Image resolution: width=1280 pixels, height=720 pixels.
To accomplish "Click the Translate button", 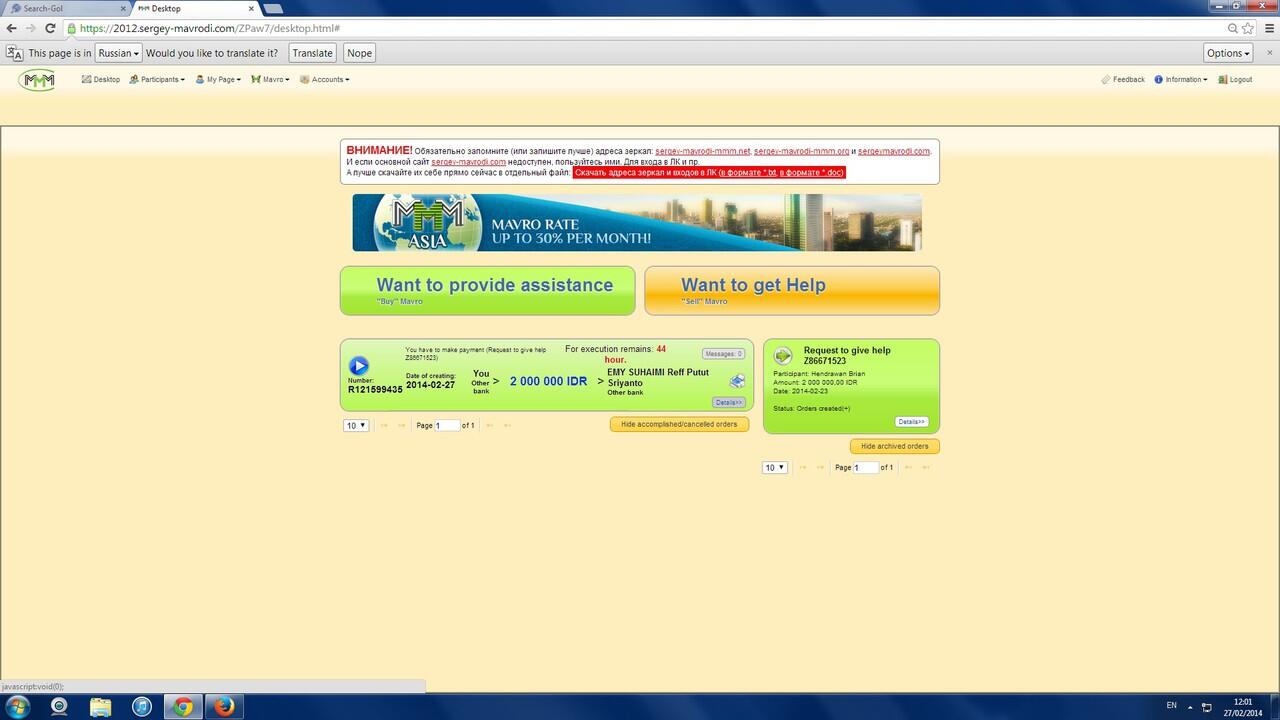I will coord(312,53).
